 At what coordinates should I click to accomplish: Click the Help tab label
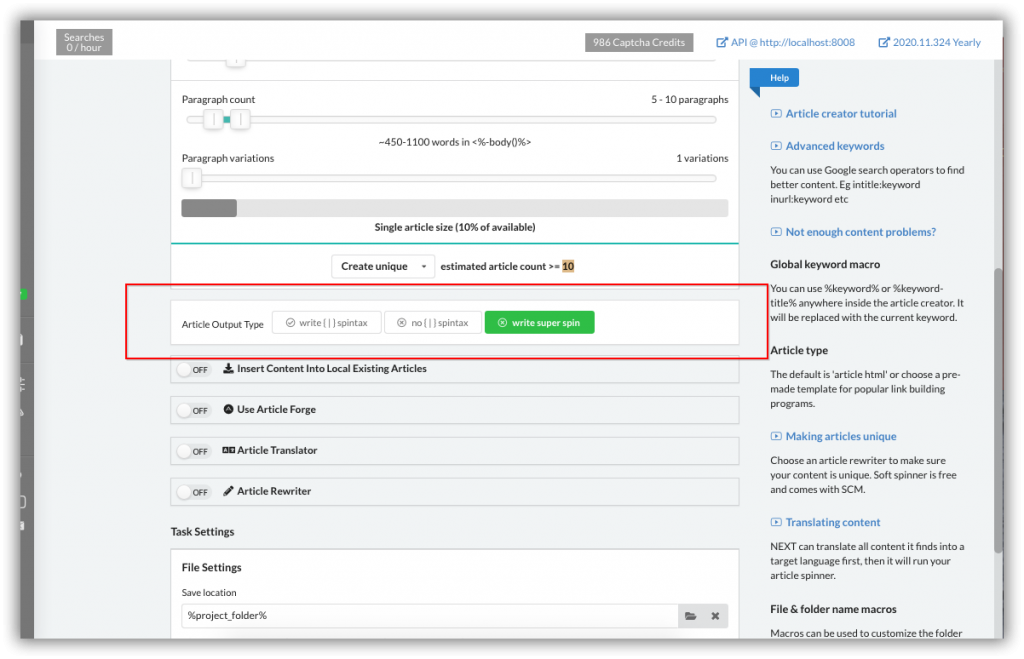tap(778, 78)
